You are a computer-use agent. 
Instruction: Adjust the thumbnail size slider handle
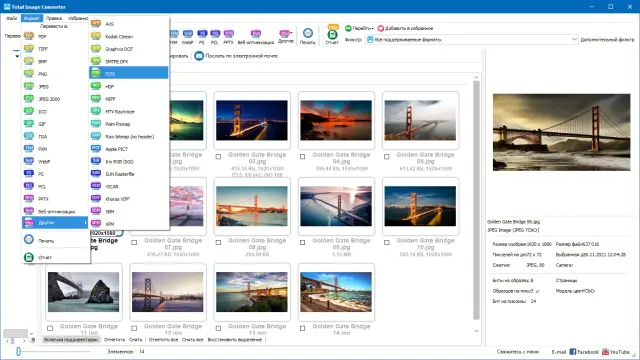point(18,351)
